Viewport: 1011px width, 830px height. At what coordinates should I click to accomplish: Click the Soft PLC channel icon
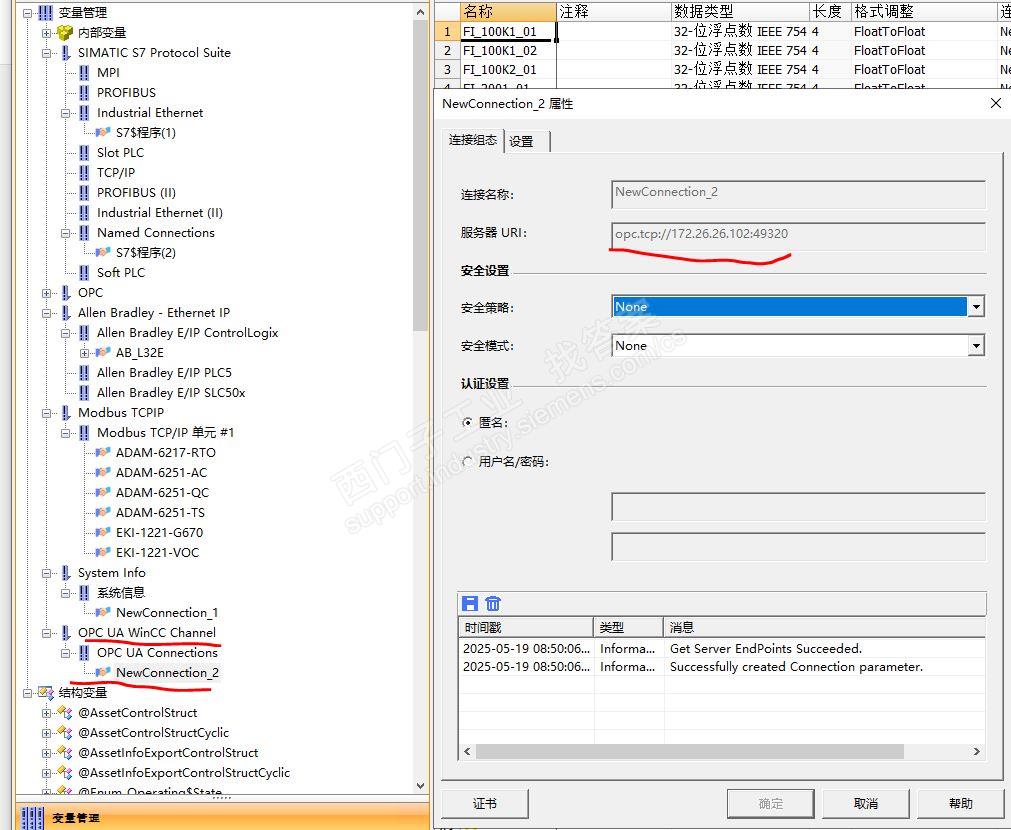pyautogui.click(x=84, y=273)
